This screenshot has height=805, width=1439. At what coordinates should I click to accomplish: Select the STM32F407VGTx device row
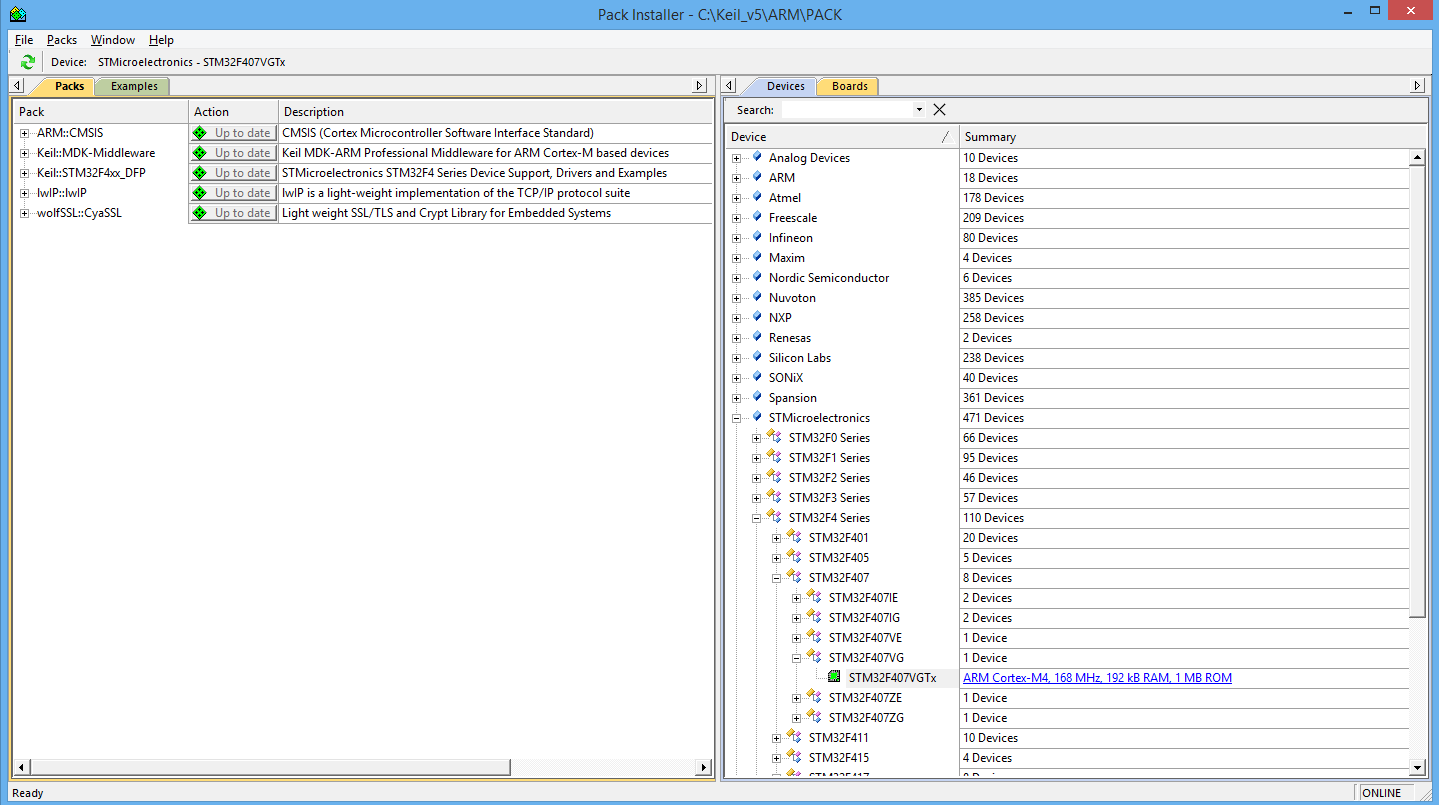tap(892, 678)
